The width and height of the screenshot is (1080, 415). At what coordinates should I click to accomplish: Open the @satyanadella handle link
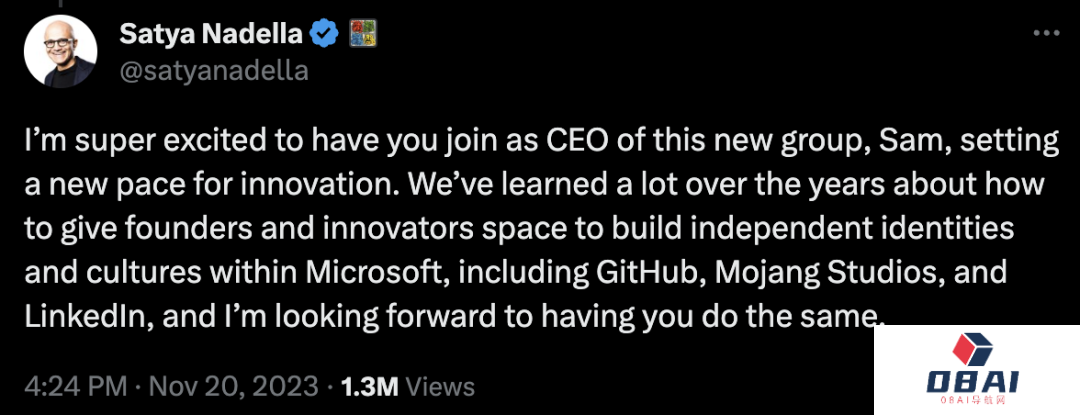214,71
